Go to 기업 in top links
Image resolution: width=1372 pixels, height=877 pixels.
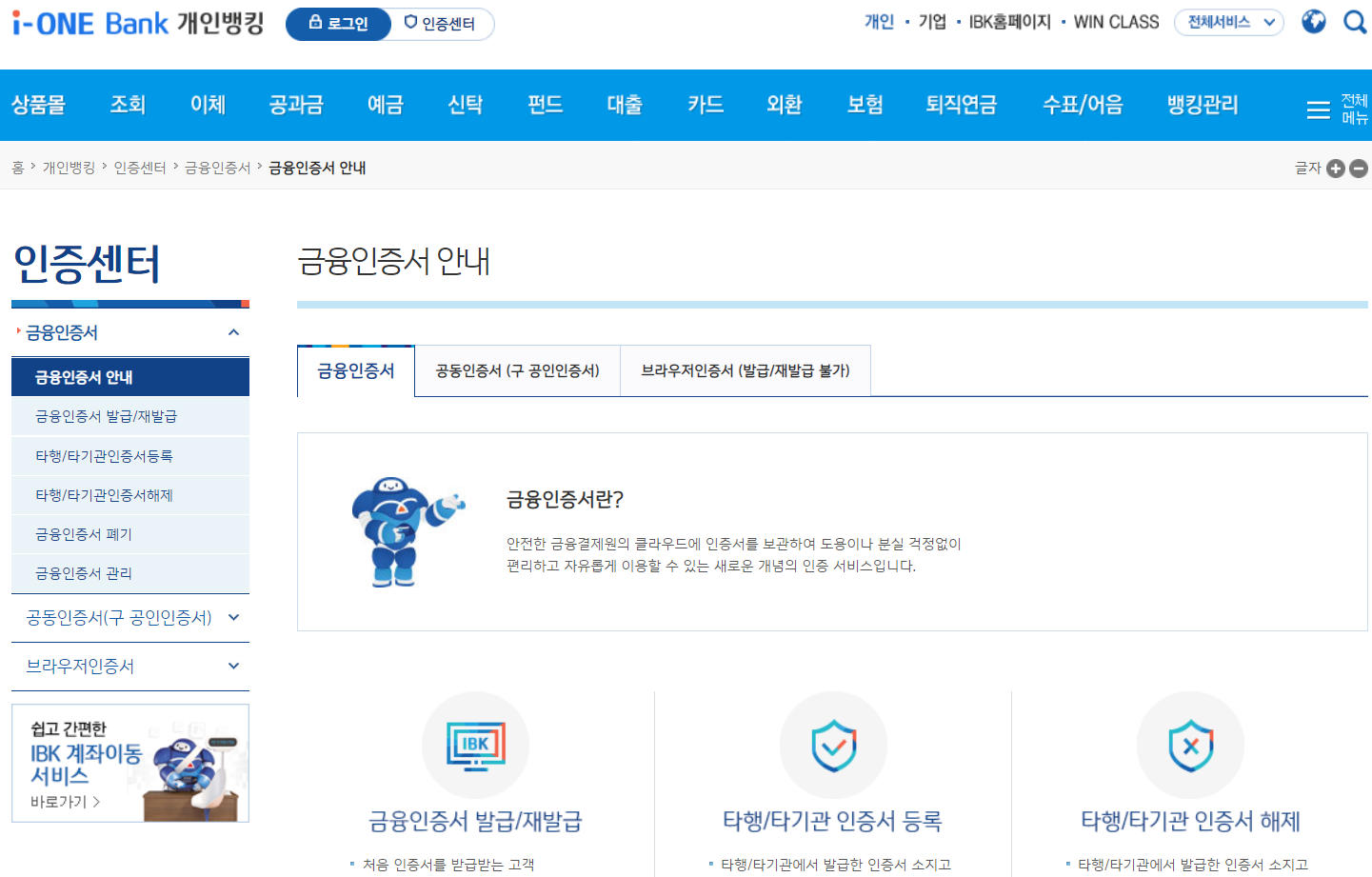pyautogui.click(x=932, y=22)
